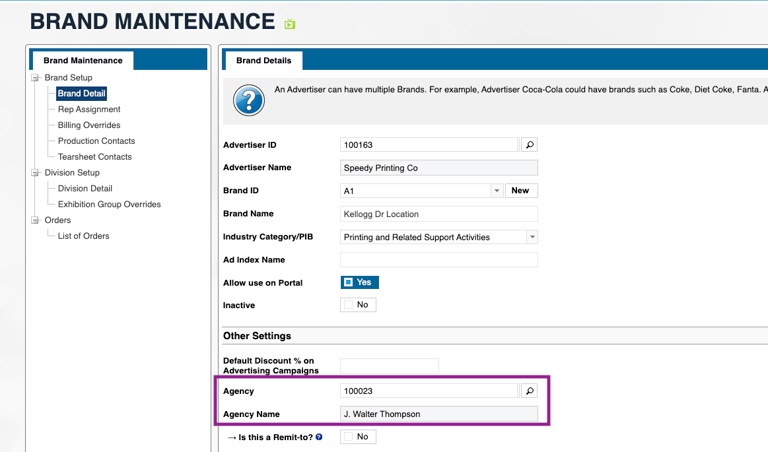Select the Brand Details tab
Viewport: 768px width, 452px height.
tap(263, 61)
